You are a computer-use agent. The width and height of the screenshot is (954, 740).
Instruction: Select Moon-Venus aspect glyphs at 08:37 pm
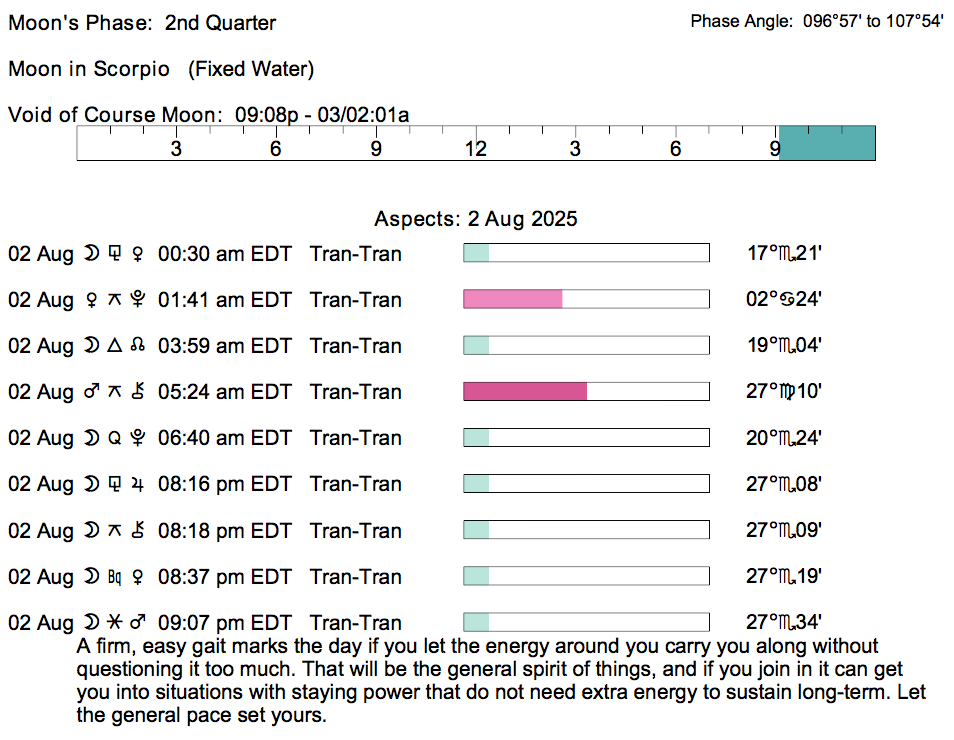coord(115,577)
